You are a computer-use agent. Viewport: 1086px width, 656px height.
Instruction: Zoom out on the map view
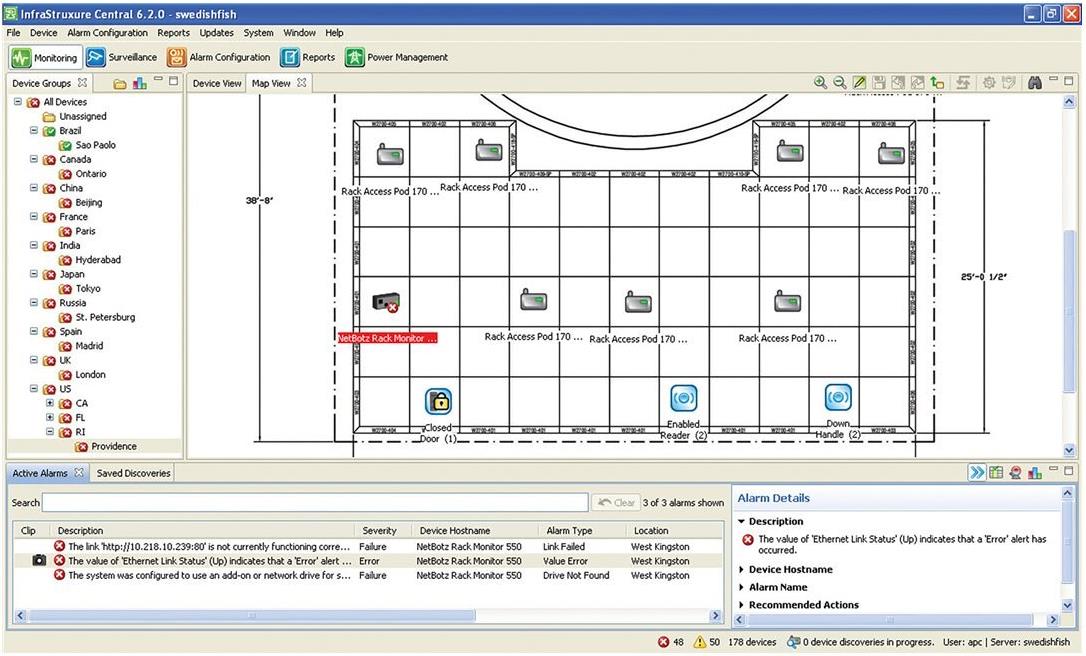[839, 82]
